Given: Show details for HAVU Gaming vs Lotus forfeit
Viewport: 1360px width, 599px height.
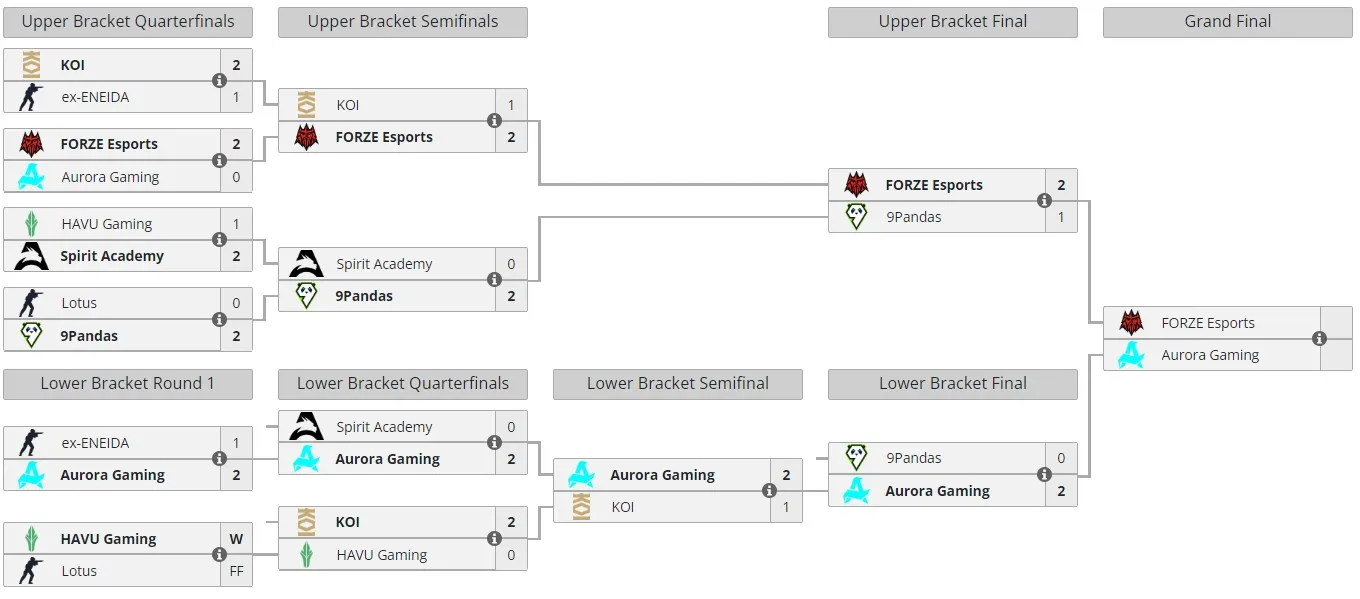Looking at the screenshot, I should pos(219,555).
